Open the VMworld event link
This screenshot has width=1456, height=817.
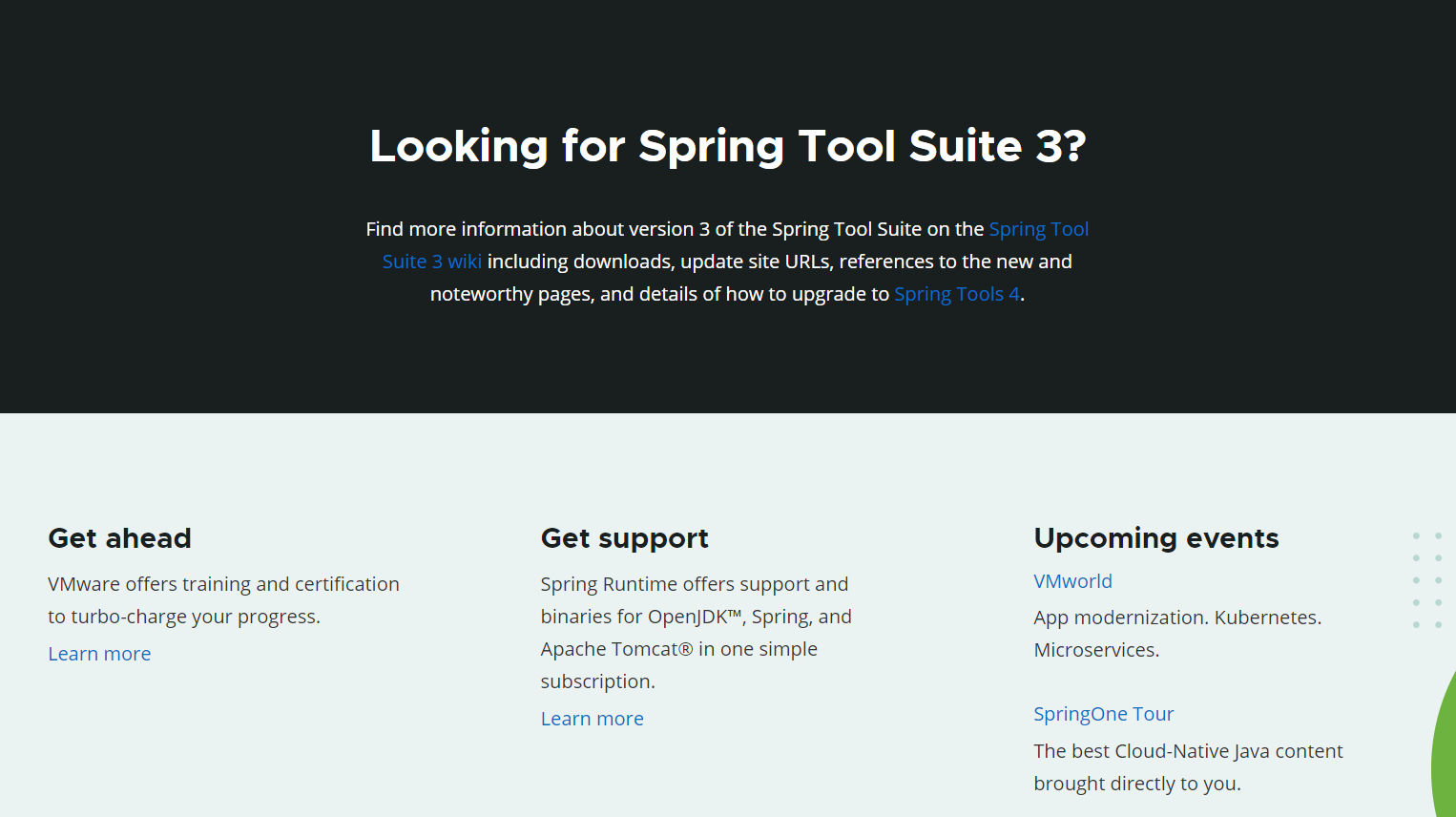coord(1072,581)
